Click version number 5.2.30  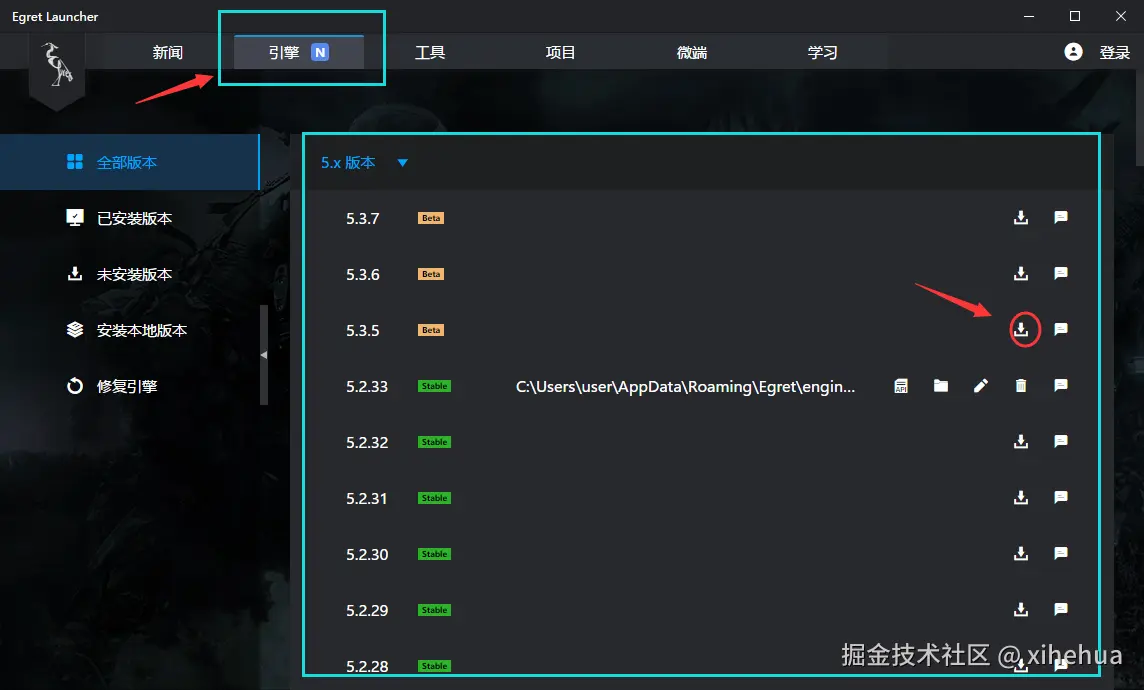[367, 554]
